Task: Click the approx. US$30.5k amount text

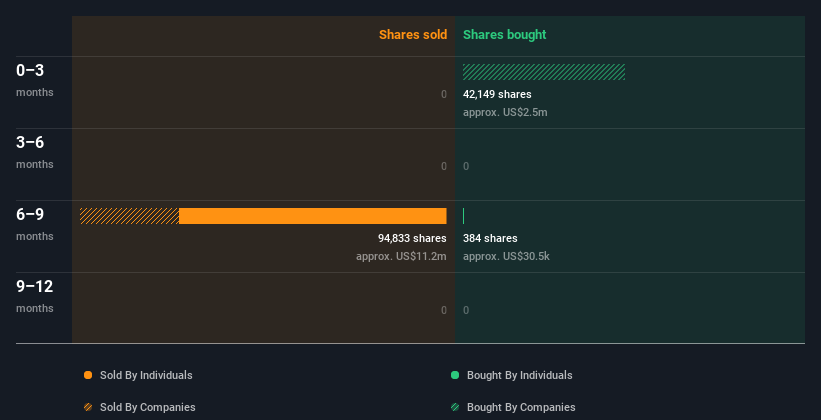Action: click(506, 256)
